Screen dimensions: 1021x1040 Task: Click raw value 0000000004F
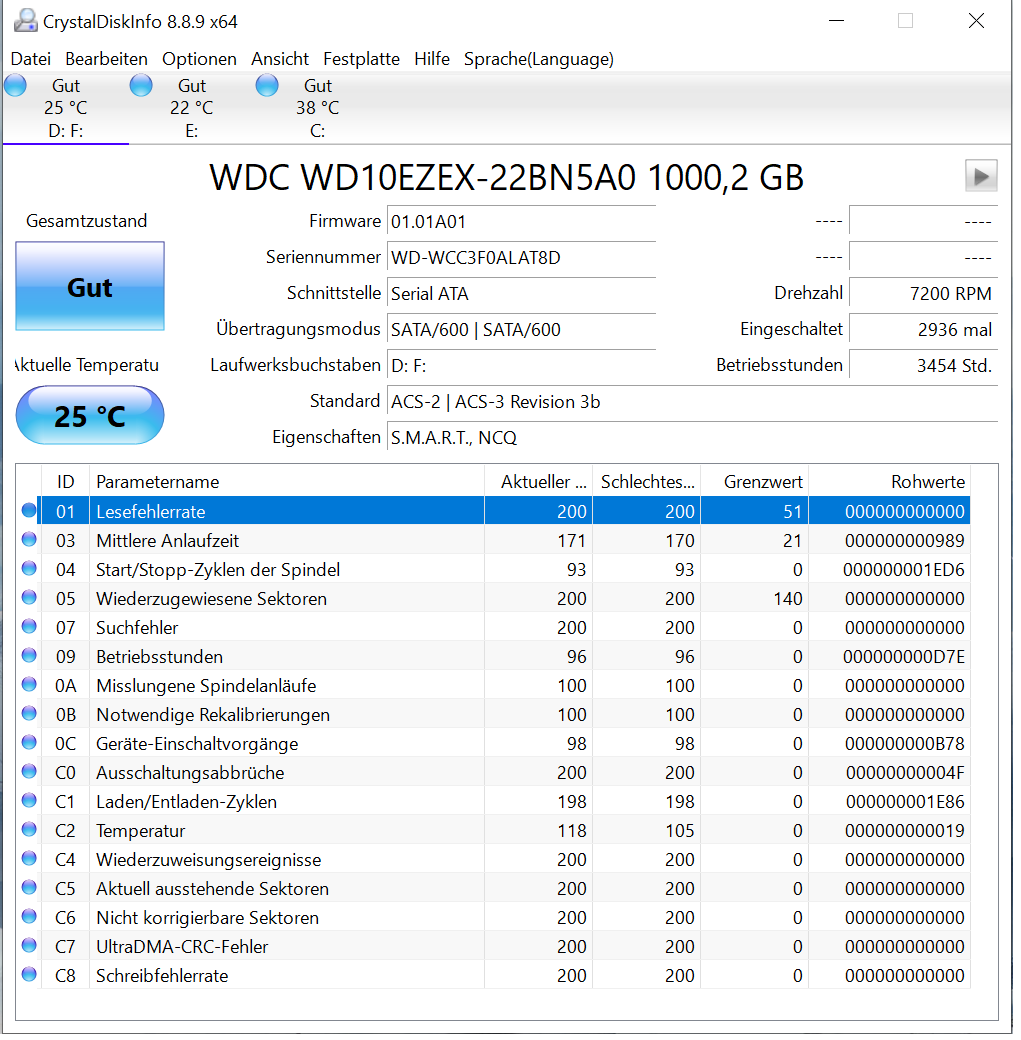(906, 773)
